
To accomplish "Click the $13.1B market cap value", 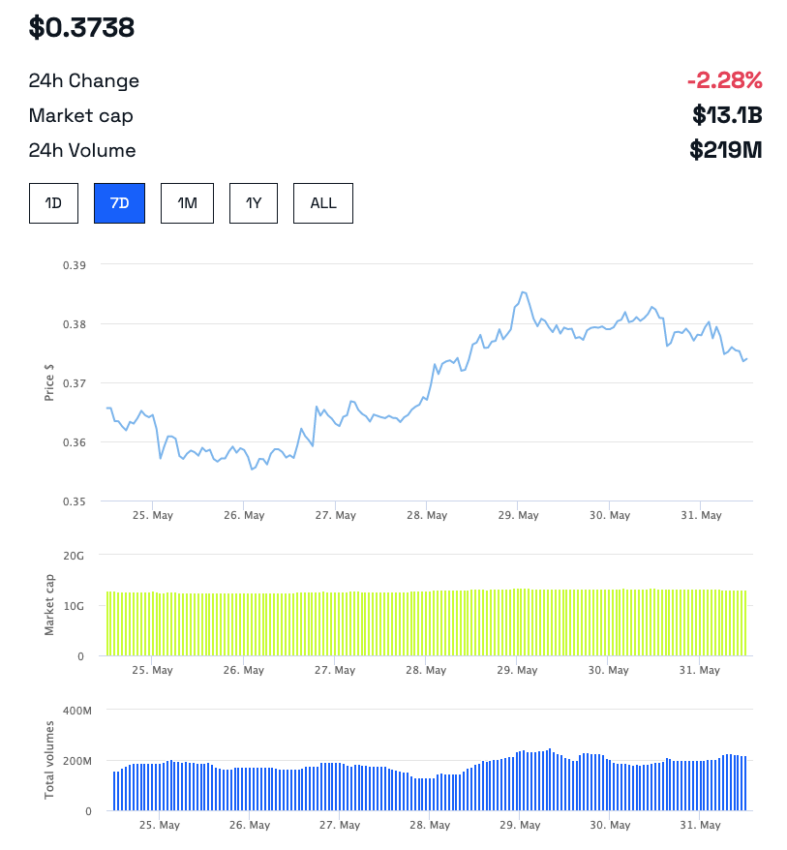I will pos(727,115).
